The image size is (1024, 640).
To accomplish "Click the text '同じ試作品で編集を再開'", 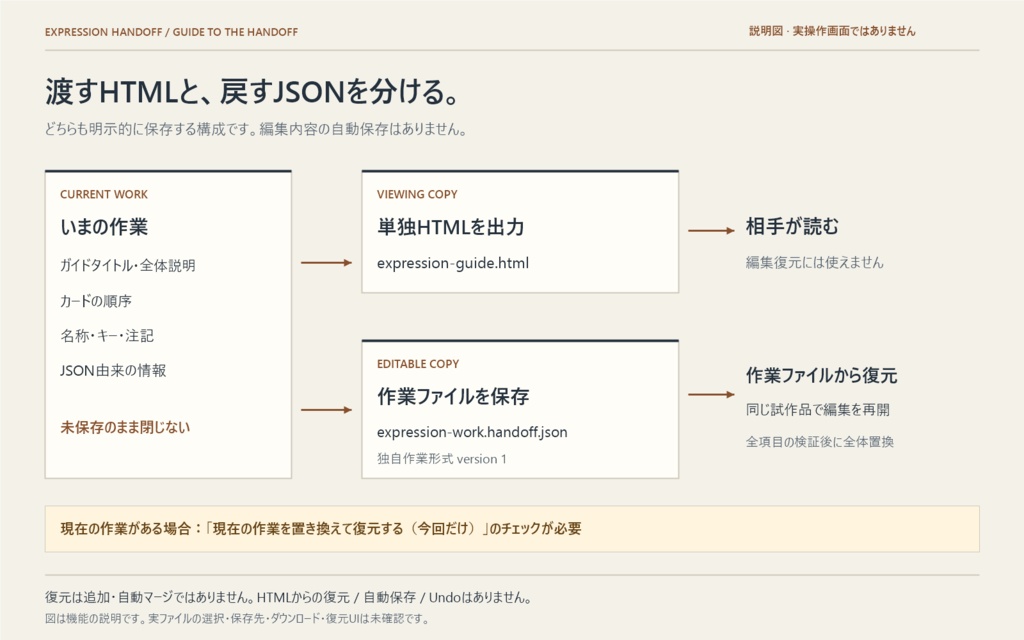I will (818, 409).
